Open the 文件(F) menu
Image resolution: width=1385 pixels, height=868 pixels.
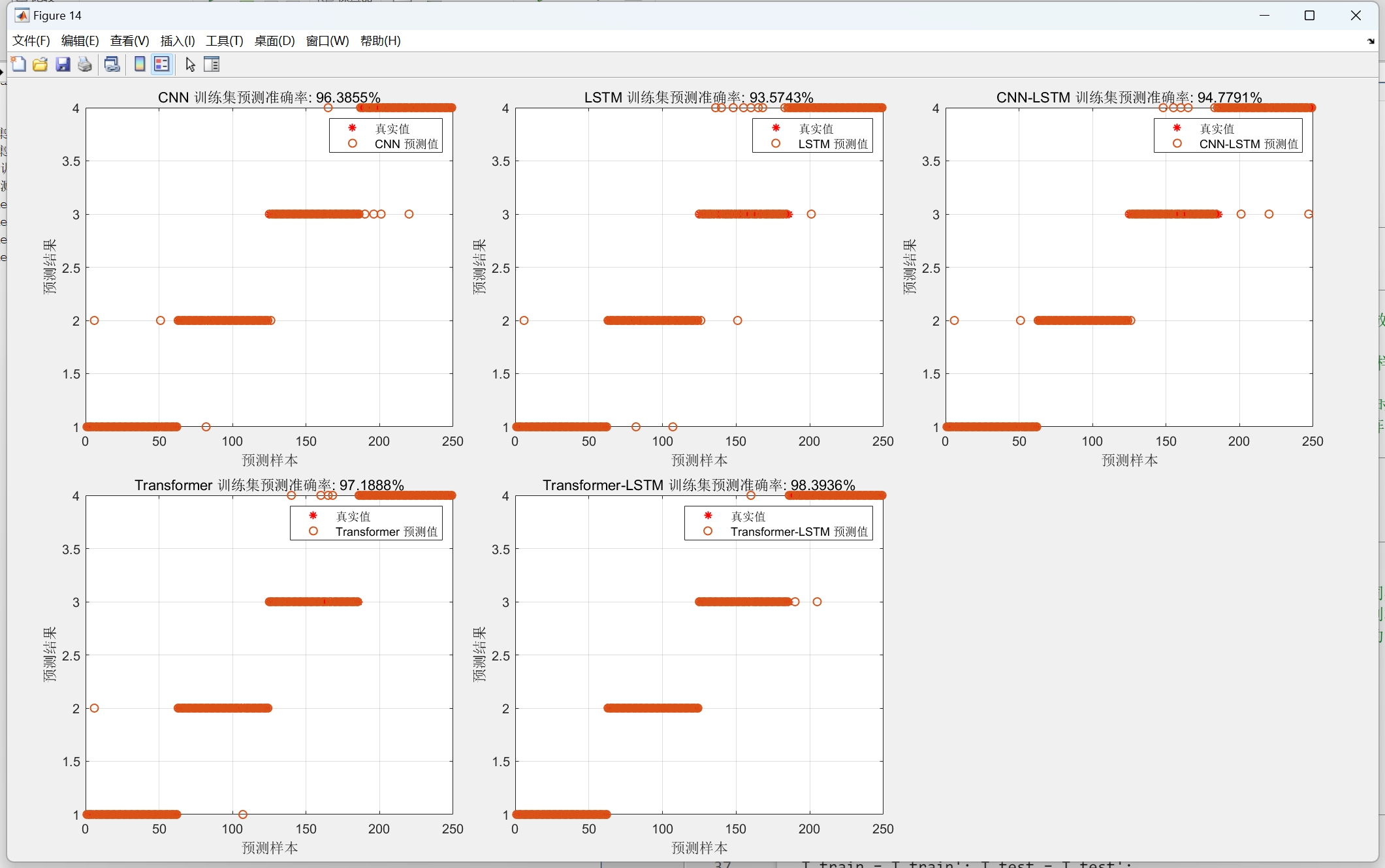coord(30,40)
